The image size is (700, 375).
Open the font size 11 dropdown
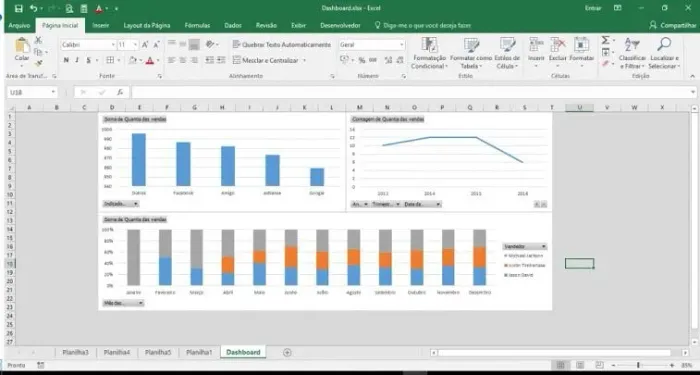tap(135, 45)
